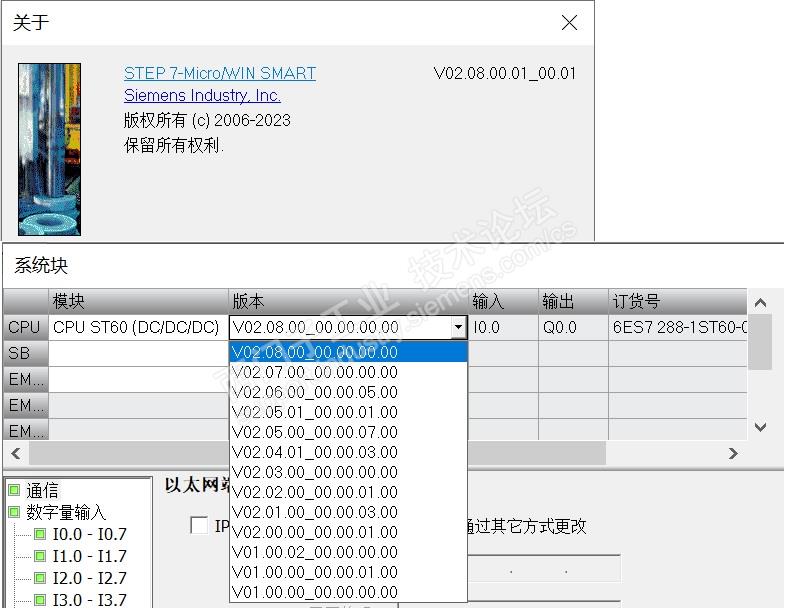Viewport: 791px width, 613px height.
Task: Select the I1.0 - I1.7 tree item
Action: click(90, 556)
